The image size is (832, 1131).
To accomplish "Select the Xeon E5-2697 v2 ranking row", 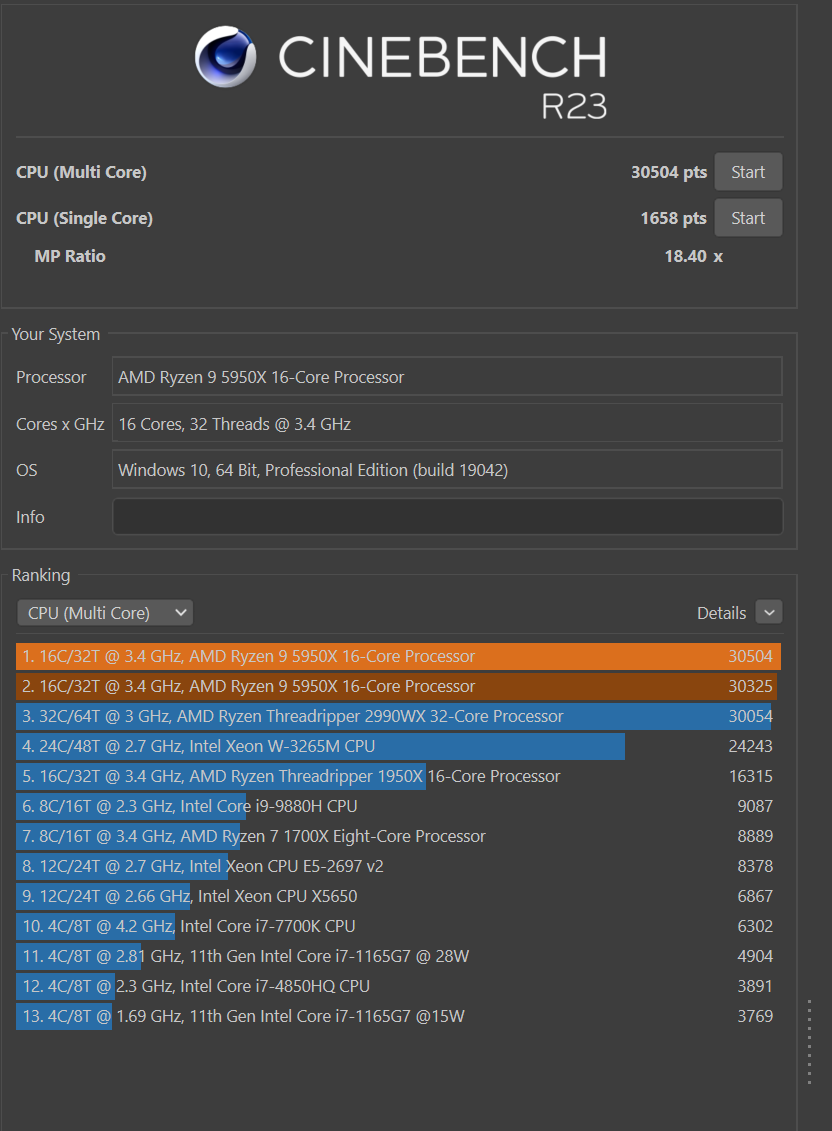I will pos(398,866).
